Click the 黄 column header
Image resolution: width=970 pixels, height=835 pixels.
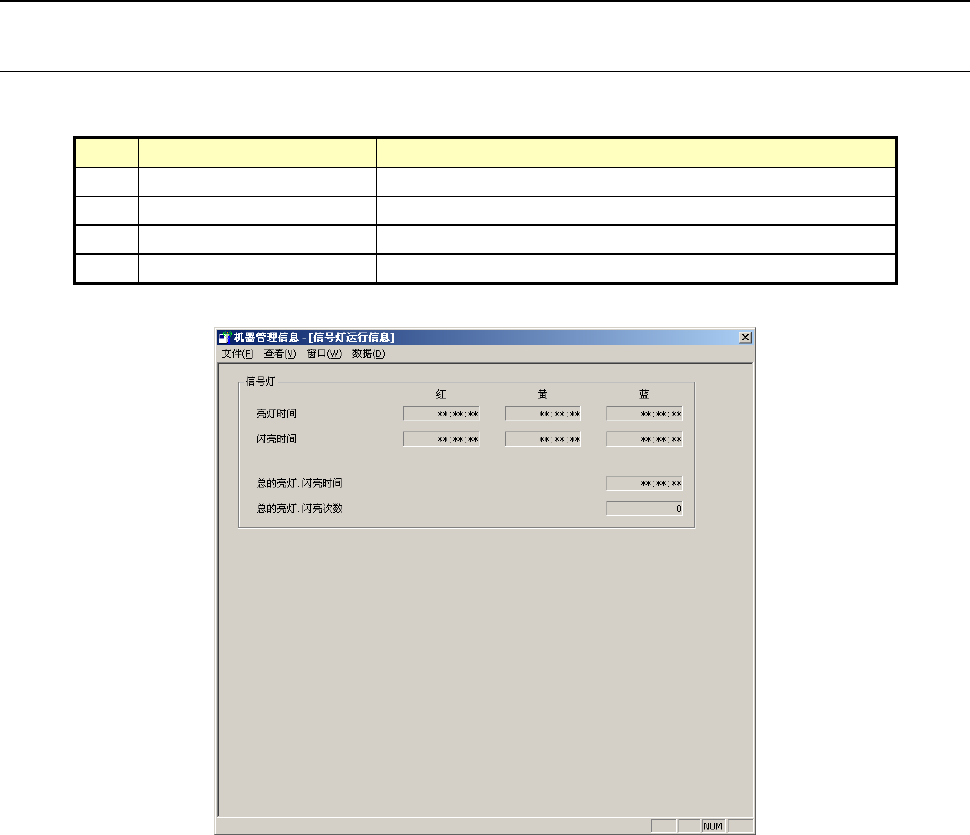click(x=543, y=394)
